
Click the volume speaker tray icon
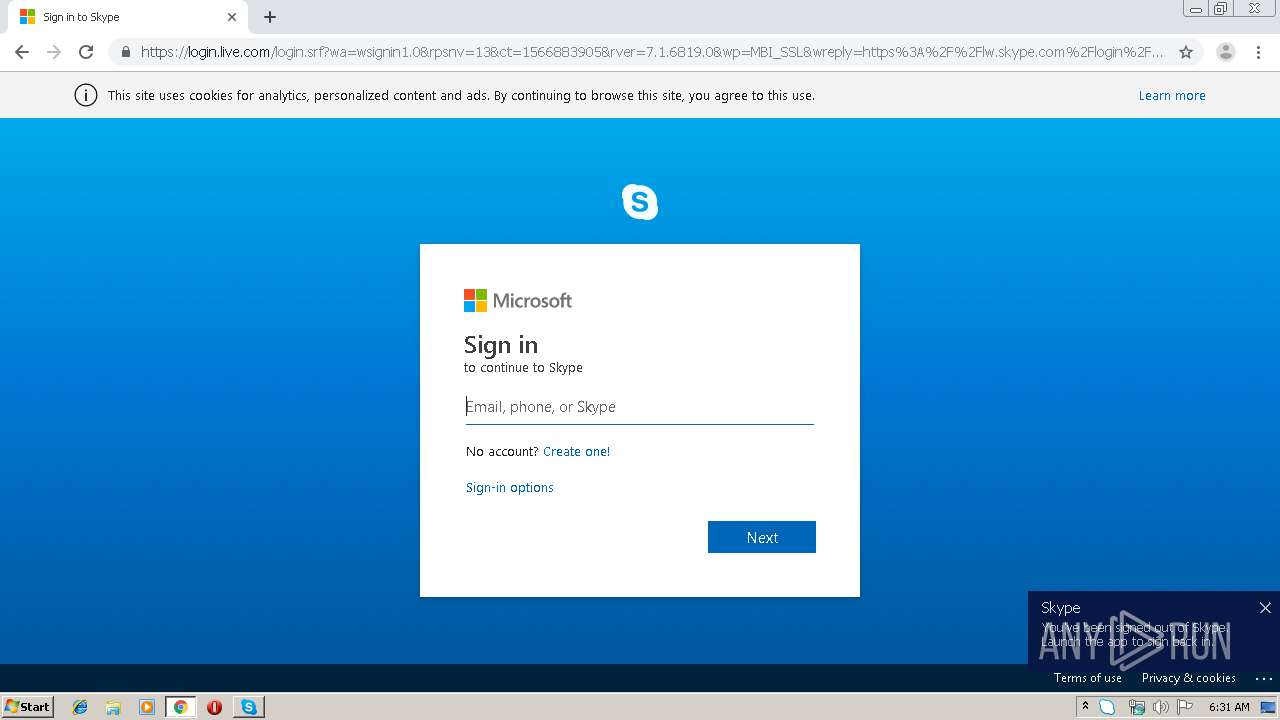point(1161,707)
